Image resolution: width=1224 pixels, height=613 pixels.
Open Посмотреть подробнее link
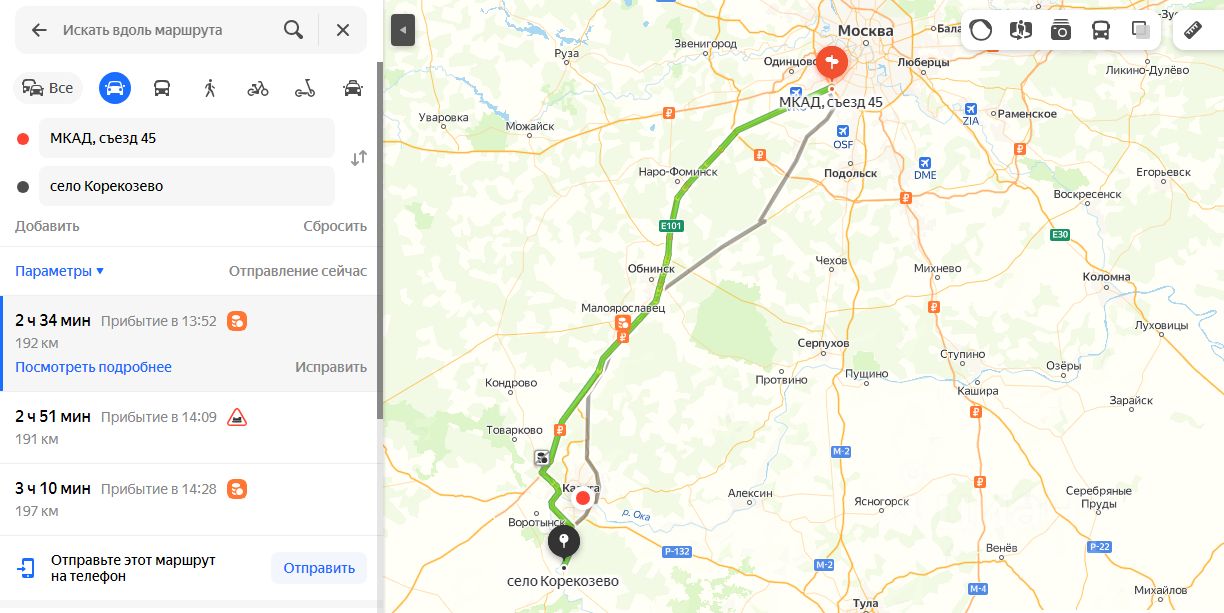pos(93,367)
